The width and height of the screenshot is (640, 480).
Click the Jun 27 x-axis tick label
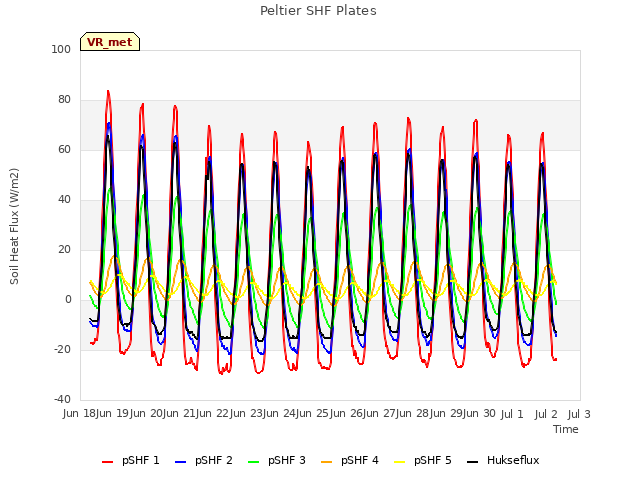click(378, 414)
